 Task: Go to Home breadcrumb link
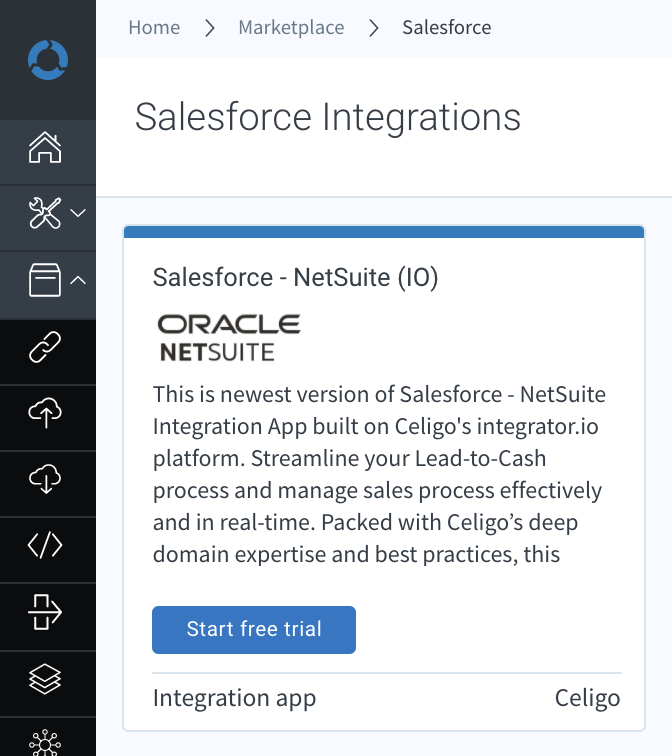(x=154, y=27)
